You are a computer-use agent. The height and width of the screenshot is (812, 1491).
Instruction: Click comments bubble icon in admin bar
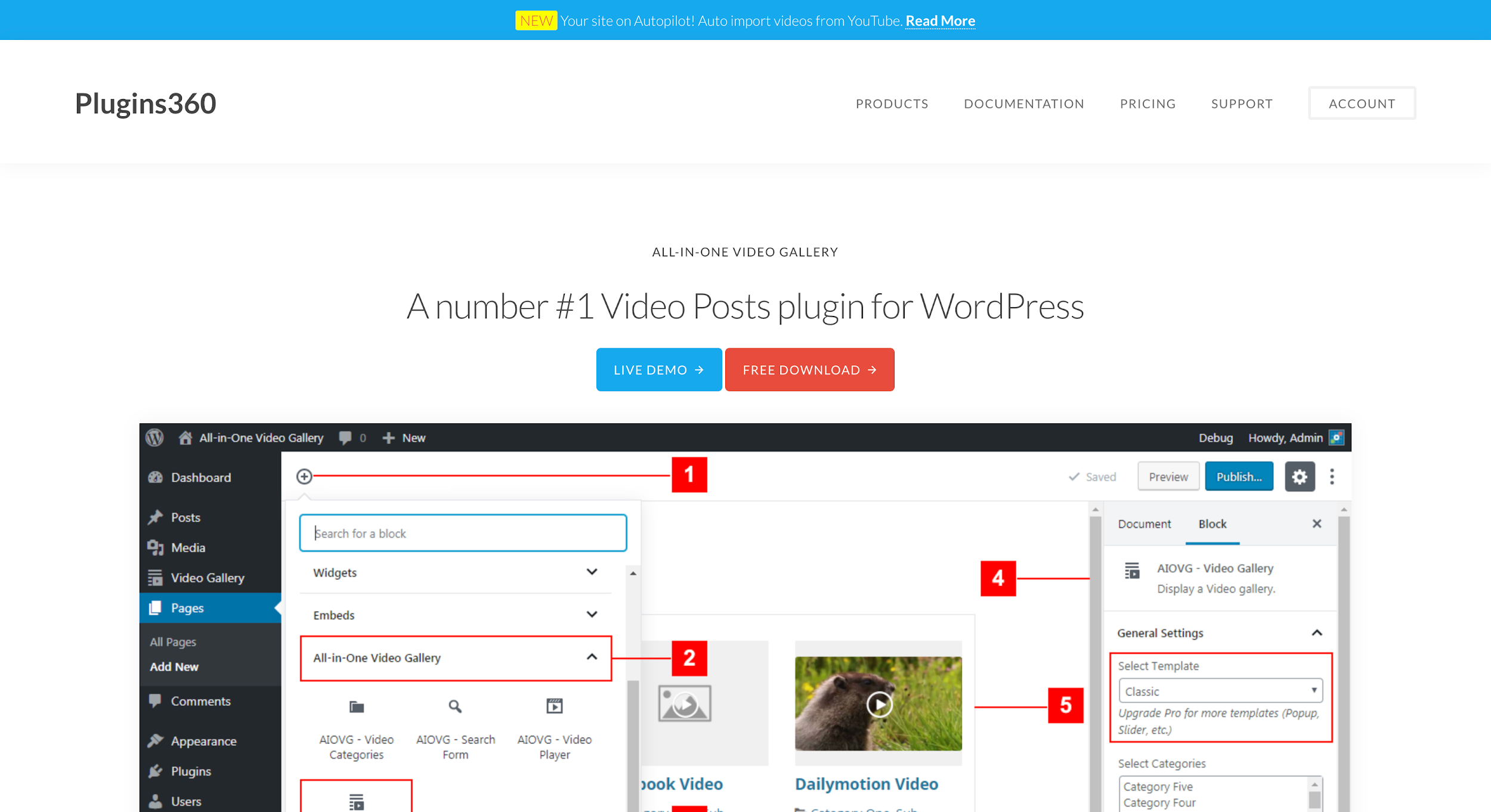click(x=345, y=438)
